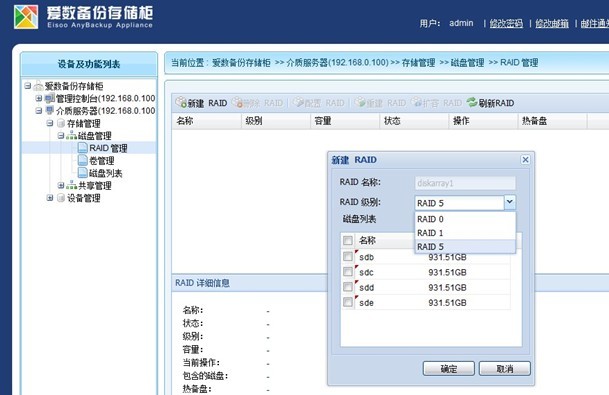Click the 磁盘管理 network icon

click(71, 136)
